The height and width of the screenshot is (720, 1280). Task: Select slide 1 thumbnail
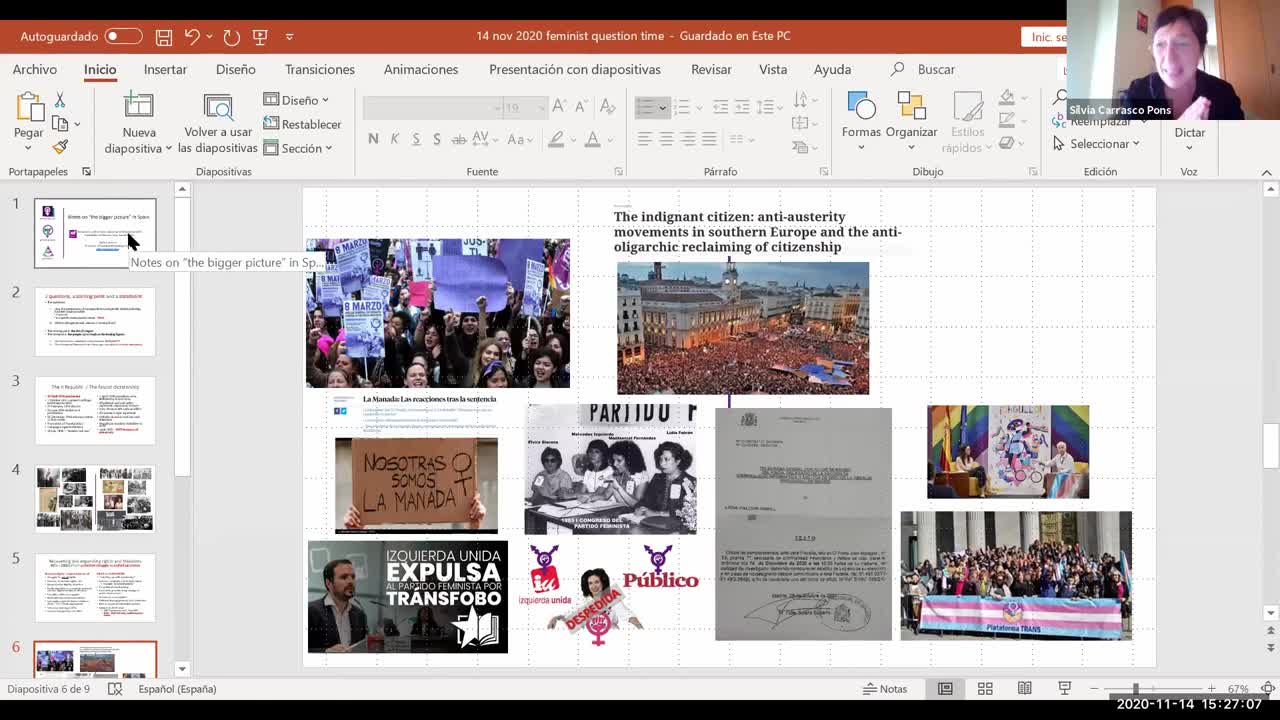click(95, 233)
